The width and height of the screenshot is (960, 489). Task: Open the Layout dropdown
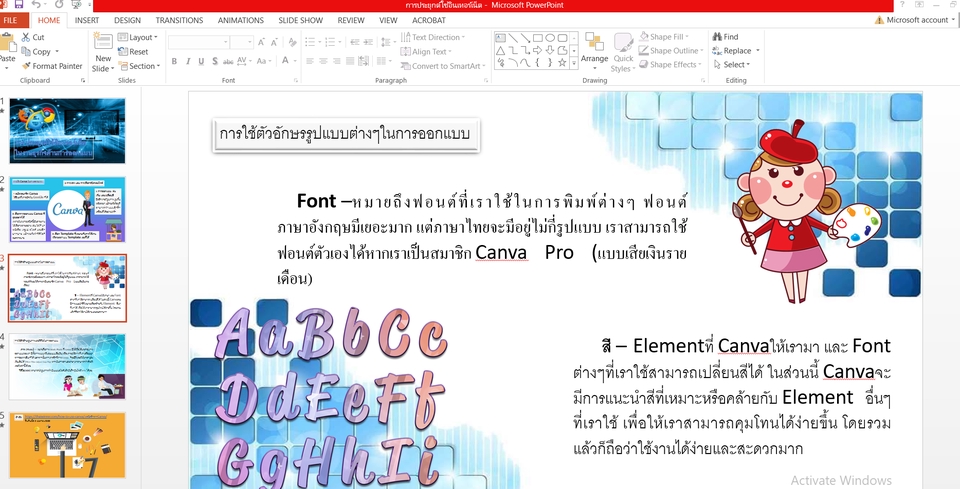click(138, 37)
